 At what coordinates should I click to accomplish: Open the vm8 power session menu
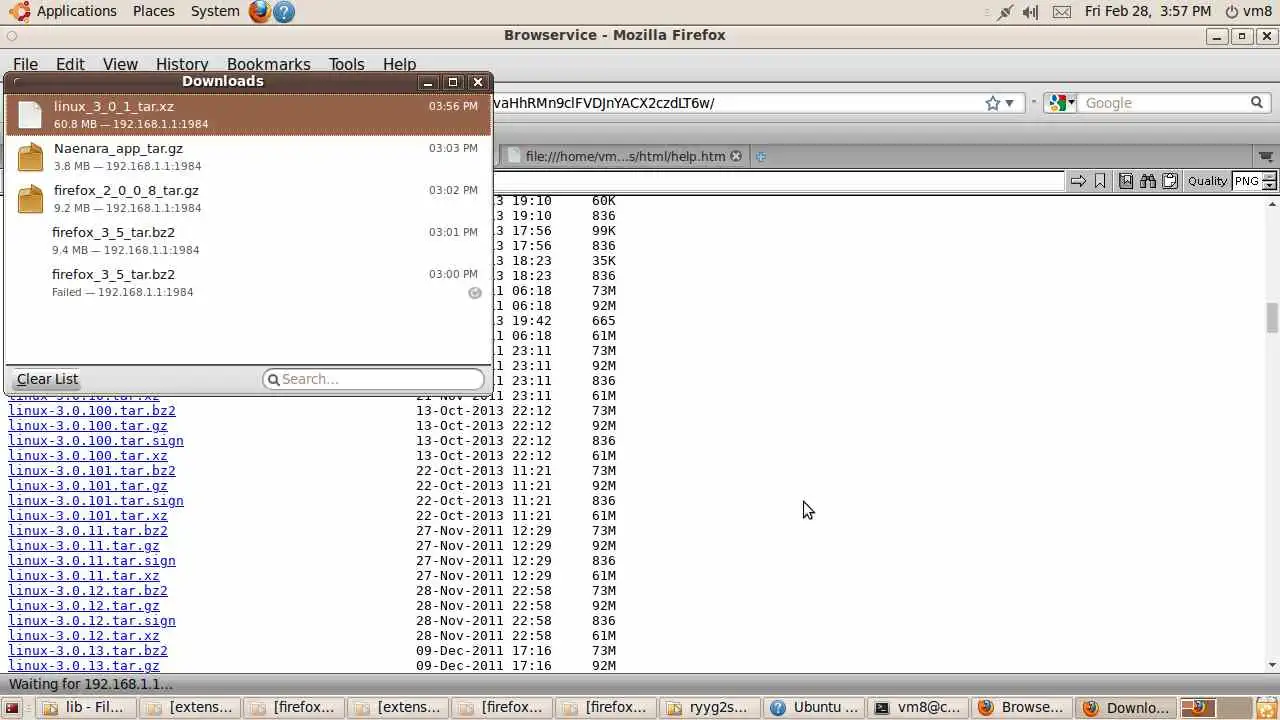(1248, 11)
